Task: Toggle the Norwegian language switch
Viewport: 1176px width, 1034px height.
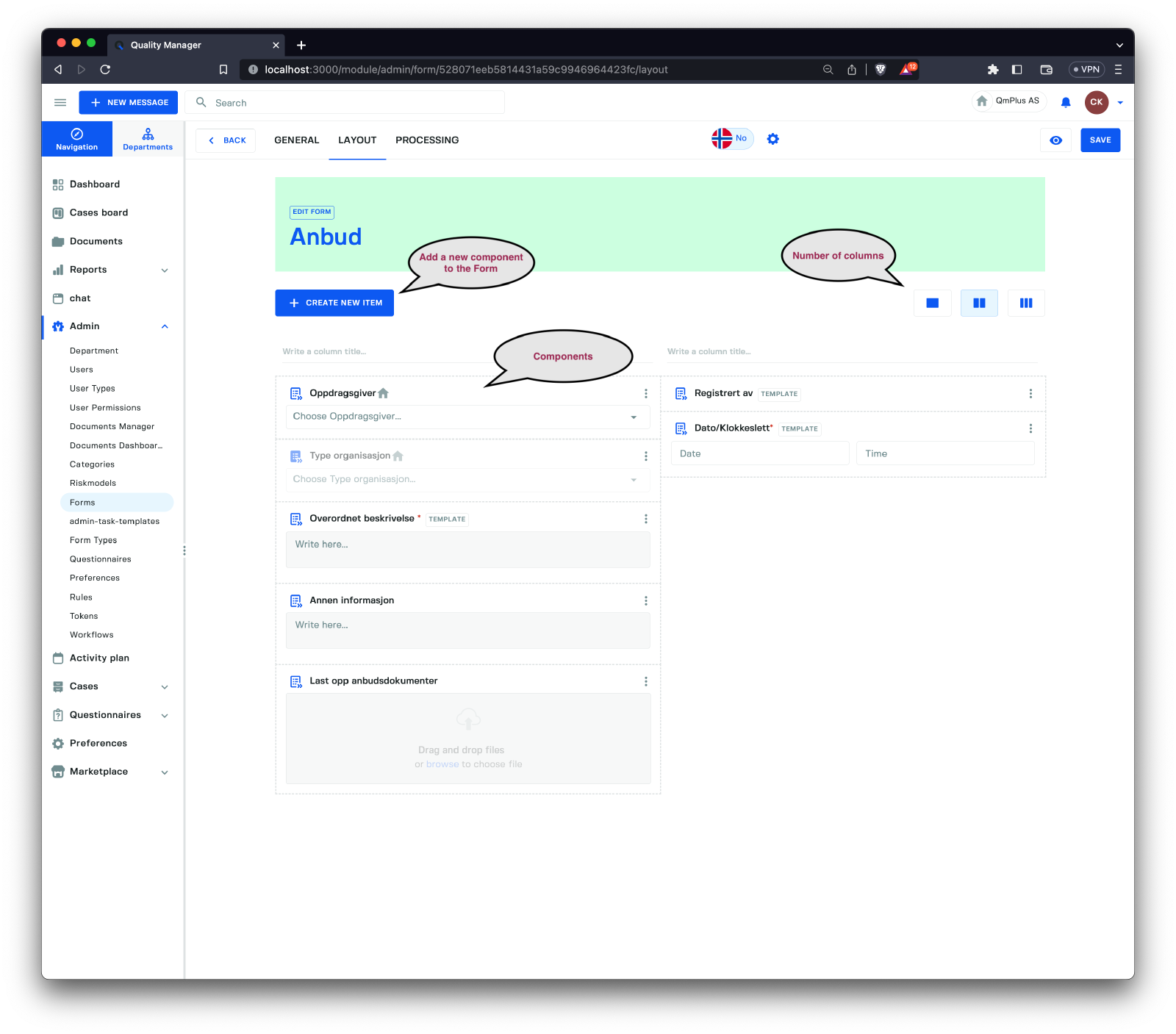Action: (732, 138)
